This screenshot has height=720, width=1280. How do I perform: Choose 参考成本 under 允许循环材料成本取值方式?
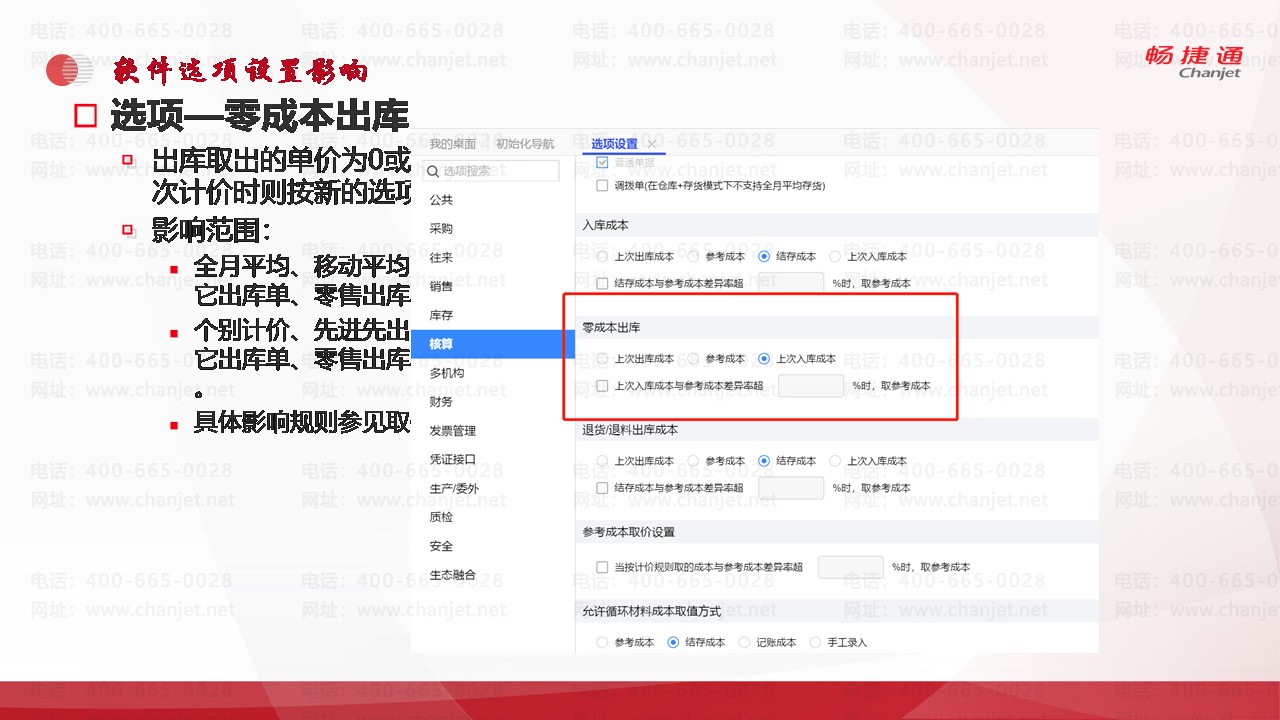point(602,642)
